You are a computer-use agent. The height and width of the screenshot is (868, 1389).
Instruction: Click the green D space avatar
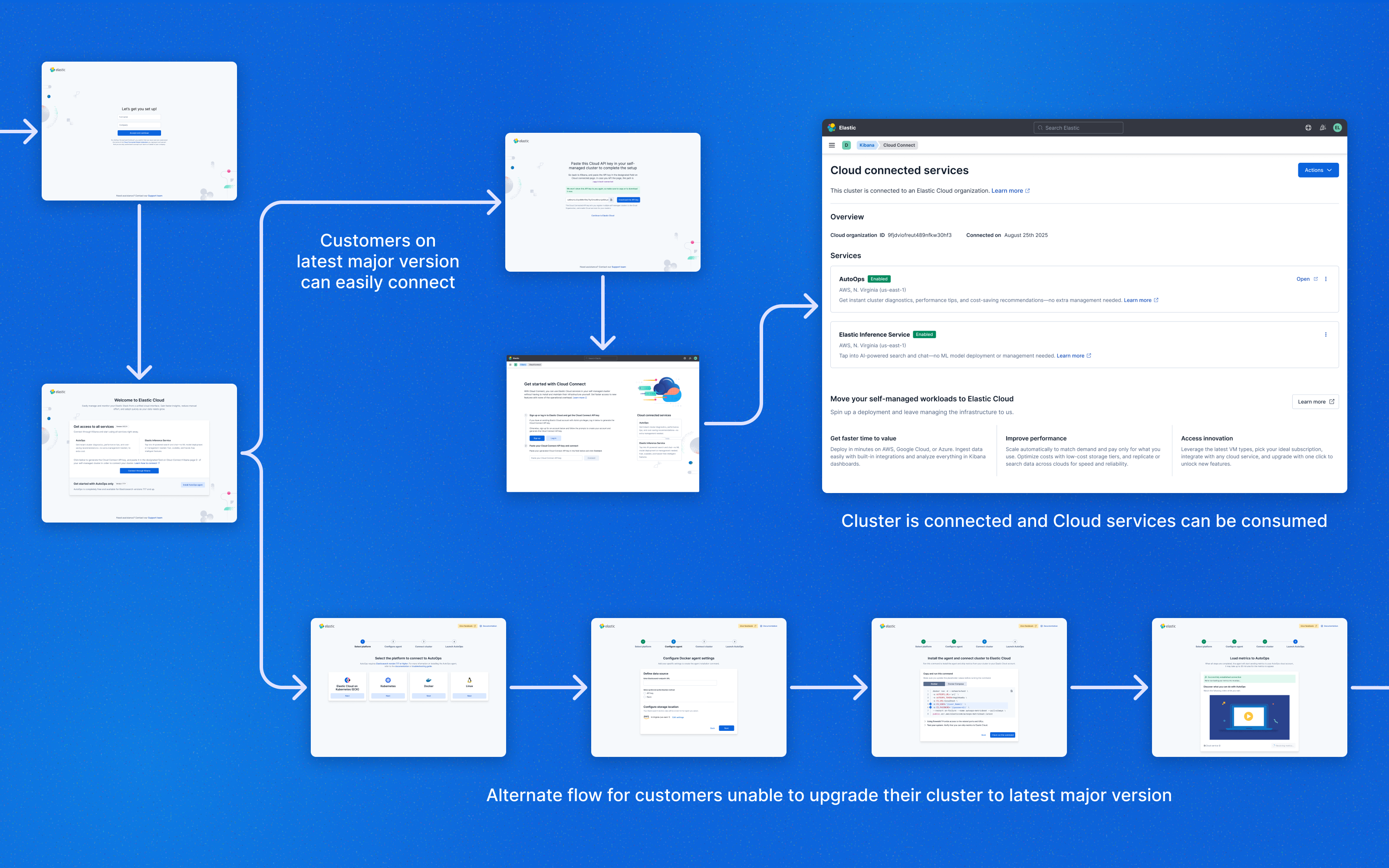[846, 145]
